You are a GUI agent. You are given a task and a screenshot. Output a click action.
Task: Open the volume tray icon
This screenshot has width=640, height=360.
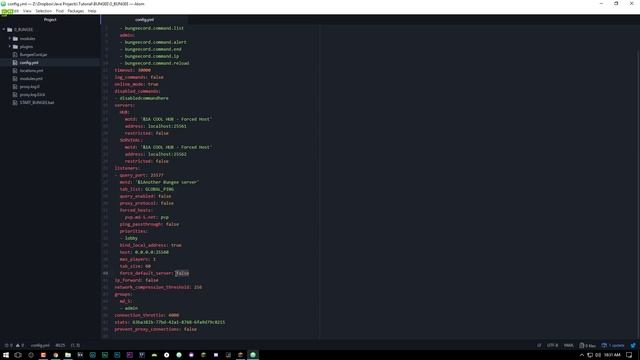tap(598, 355)
